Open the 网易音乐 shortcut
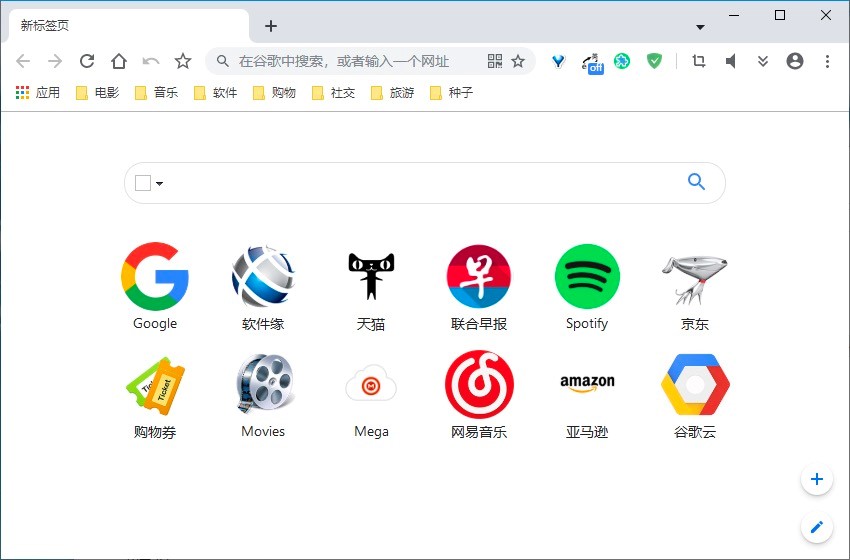This screenshot has height=560, width=850. tap(479, 396)
